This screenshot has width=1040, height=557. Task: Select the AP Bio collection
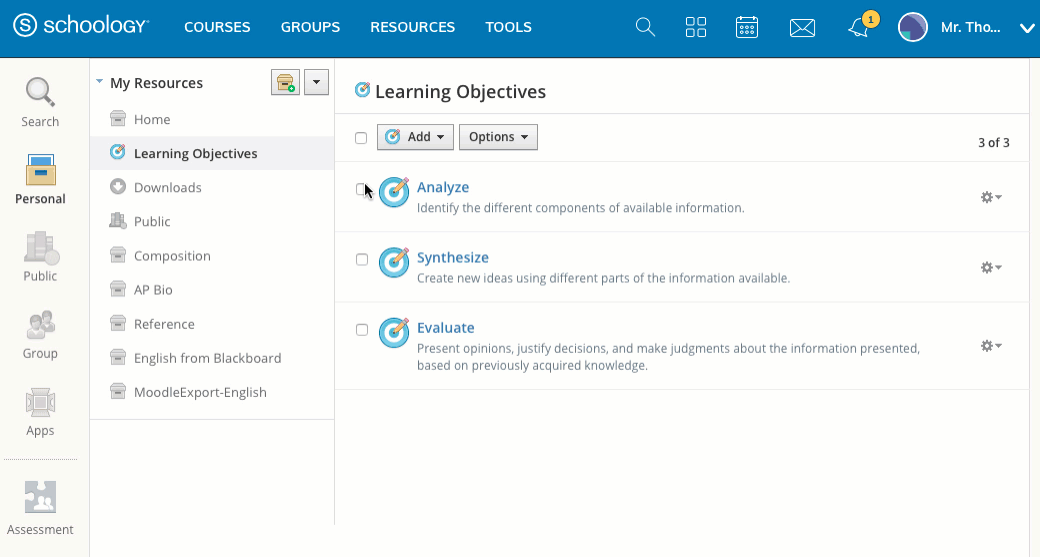153,290
